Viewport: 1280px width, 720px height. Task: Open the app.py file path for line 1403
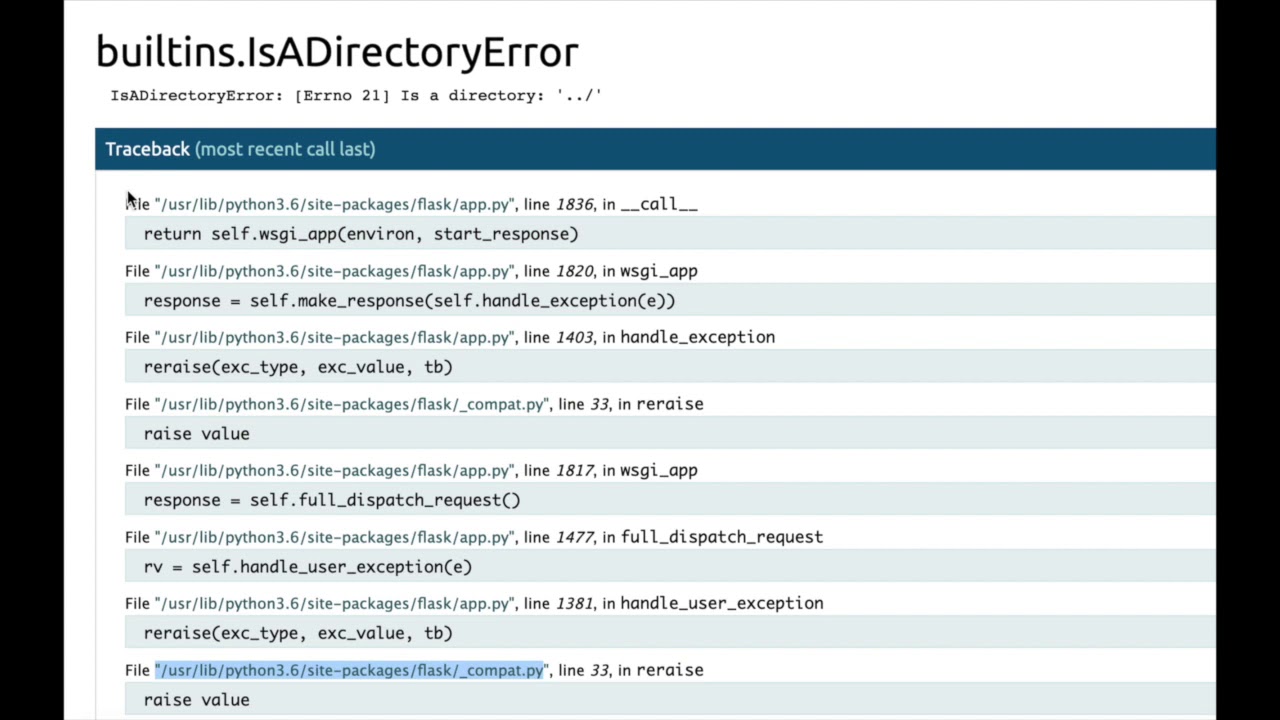pos(334,337)
